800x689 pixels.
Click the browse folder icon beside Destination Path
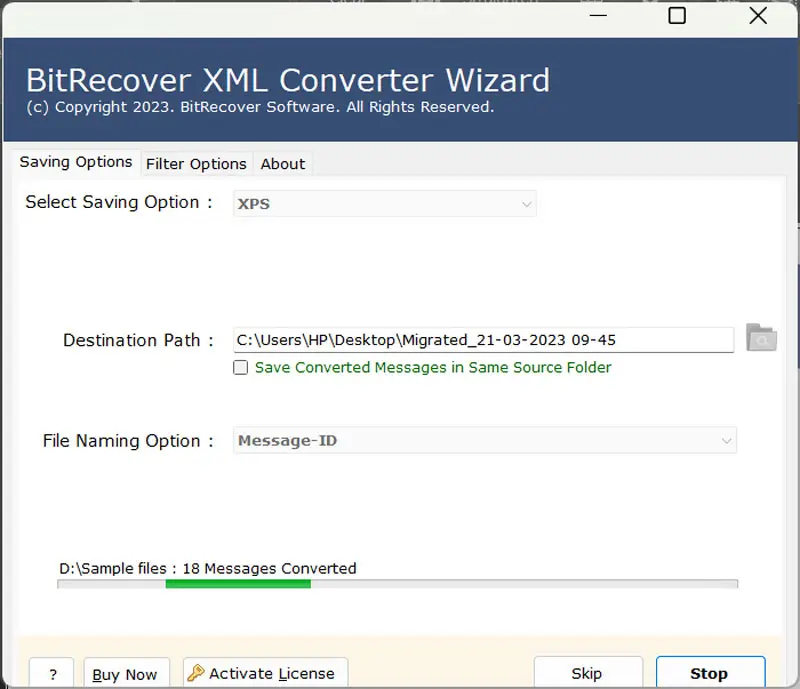tap(761, 339)
